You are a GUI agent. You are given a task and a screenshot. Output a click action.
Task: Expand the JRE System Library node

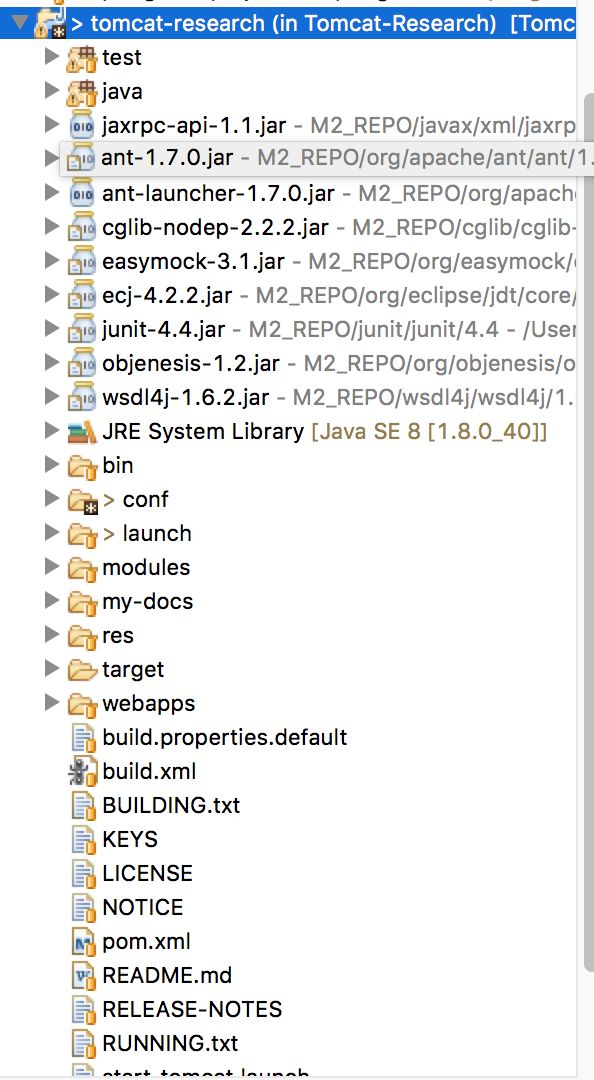pos(52,431)
